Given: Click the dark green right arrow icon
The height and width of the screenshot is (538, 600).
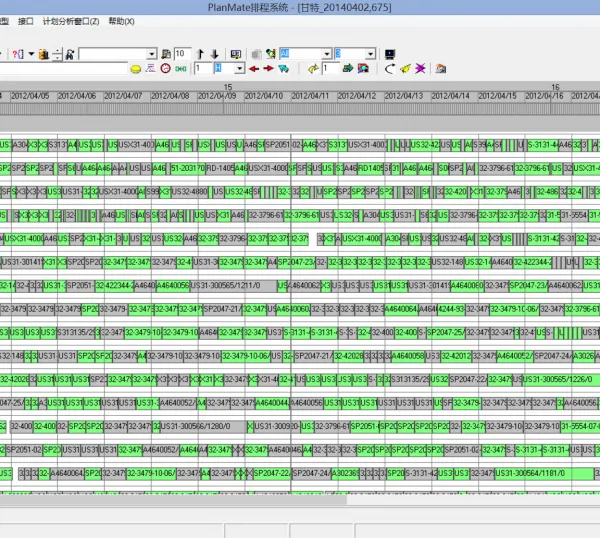Looking at the screenshot, I should pyautogui.click(x=348, y=68).
